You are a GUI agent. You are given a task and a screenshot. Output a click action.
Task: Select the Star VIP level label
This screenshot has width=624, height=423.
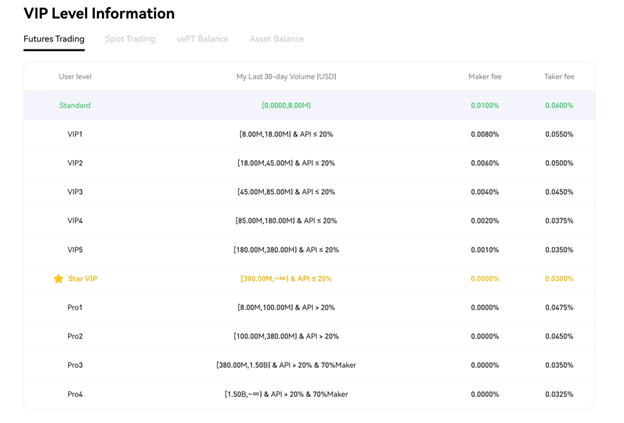[x=83, y=279]
